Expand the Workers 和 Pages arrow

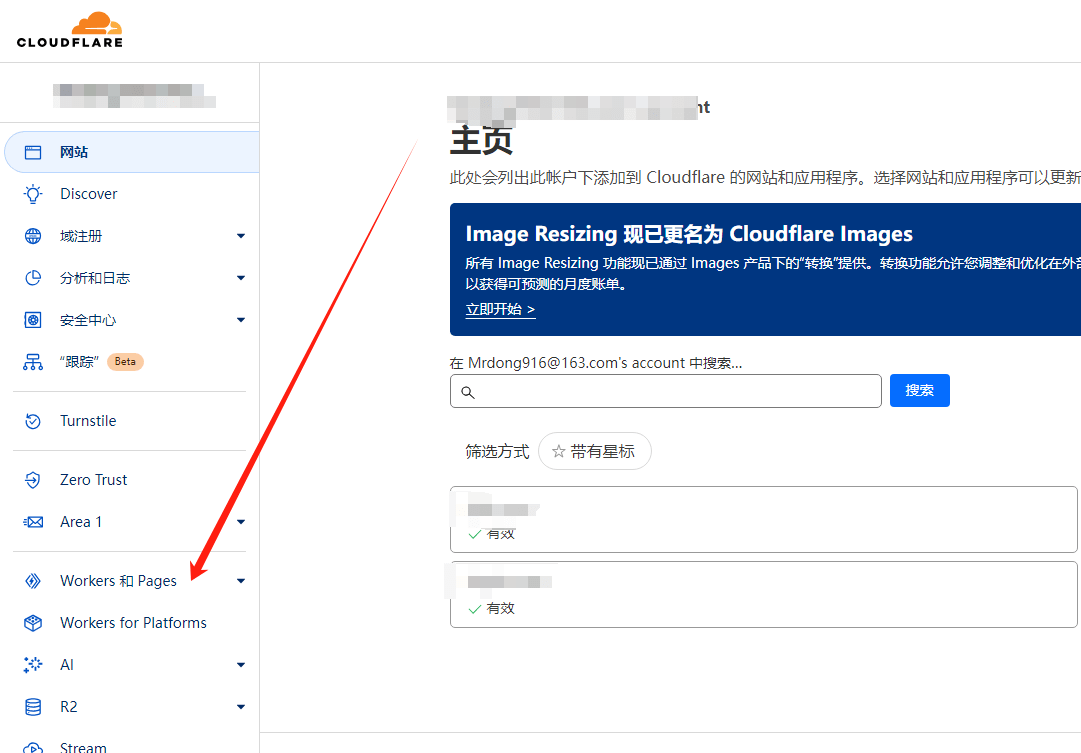coord(241,581)
